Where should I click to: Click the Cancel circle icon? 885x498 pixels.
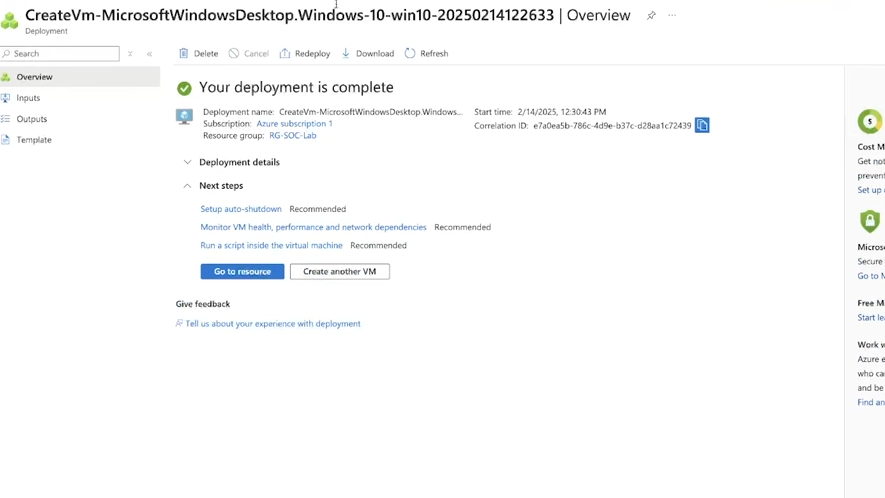pos(234,53)
